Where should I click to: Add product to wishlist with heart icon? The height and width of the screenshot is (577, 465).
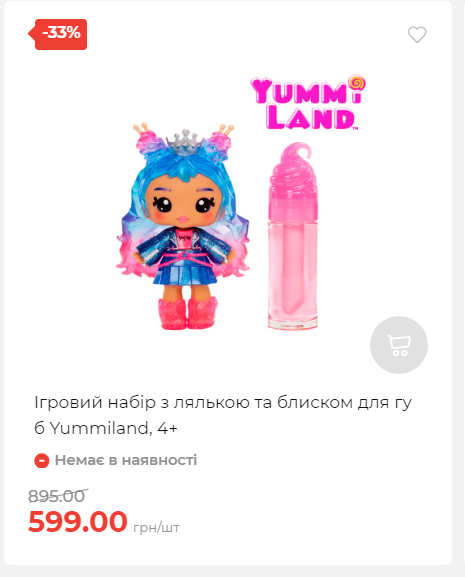[x=417, y=35]
